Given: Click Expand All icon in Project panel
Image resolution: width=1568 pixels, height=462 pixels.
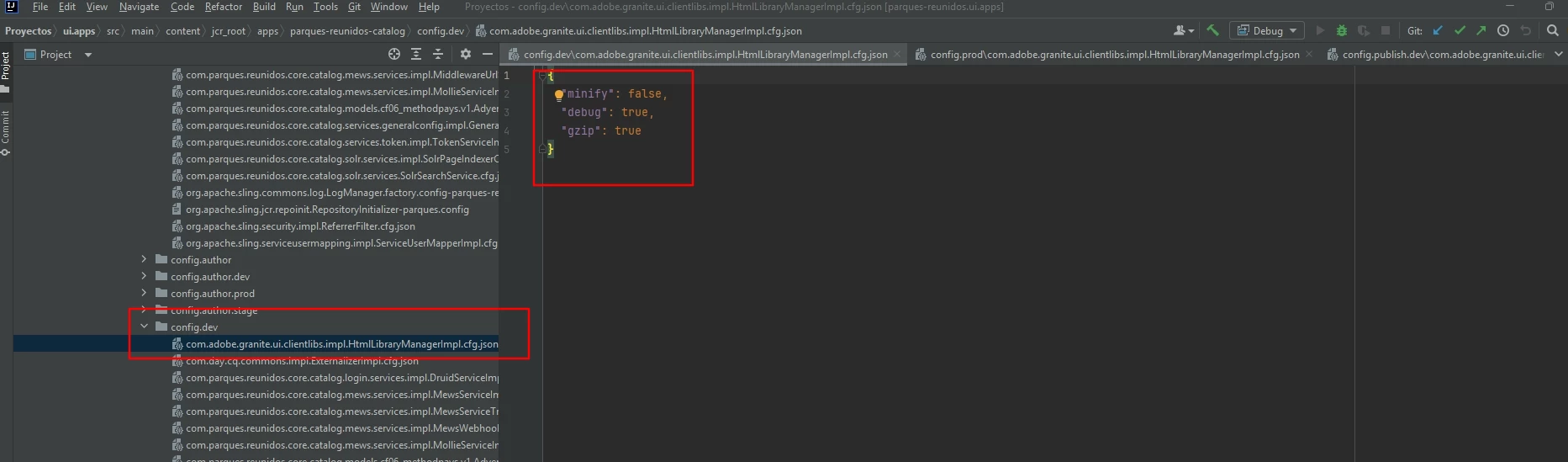Looking at the screenshot, I should [416, 54].
